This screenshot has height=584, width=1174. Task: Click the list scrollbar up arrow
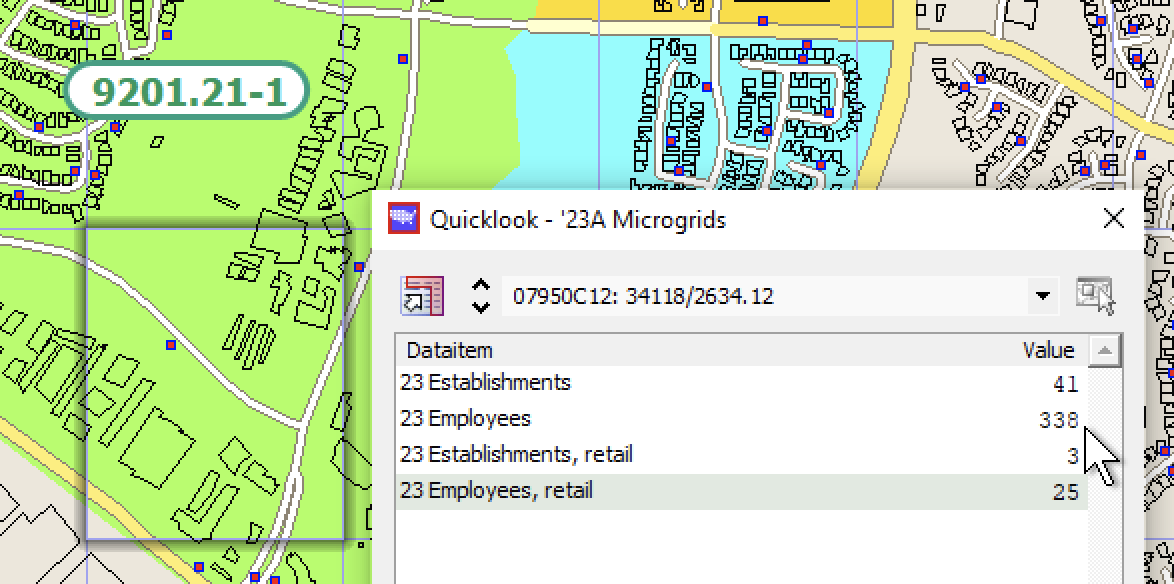1104,350
